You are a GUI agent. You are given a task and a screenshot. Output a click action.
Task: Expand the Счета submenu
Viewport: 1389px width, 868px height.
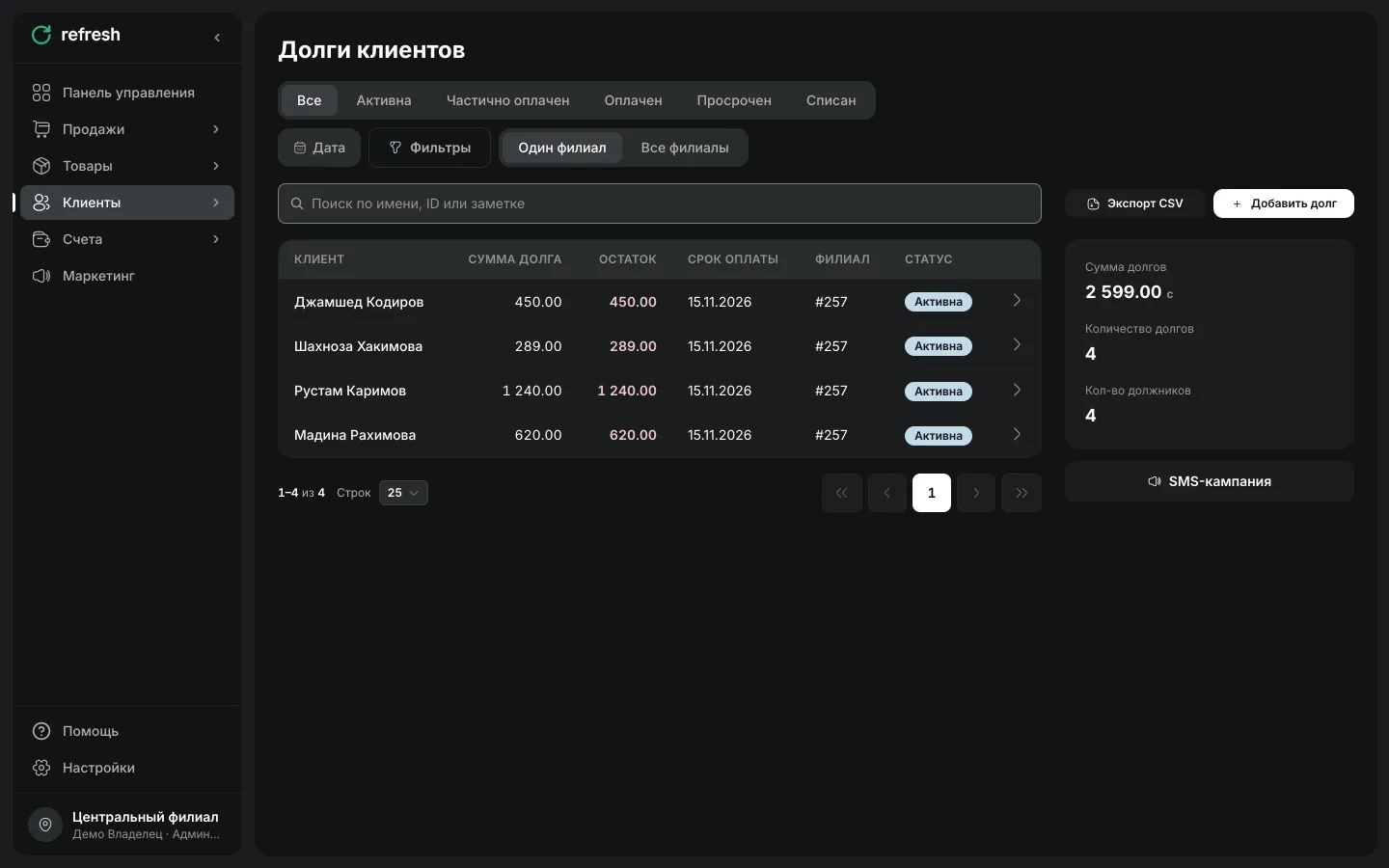point(216,239)
